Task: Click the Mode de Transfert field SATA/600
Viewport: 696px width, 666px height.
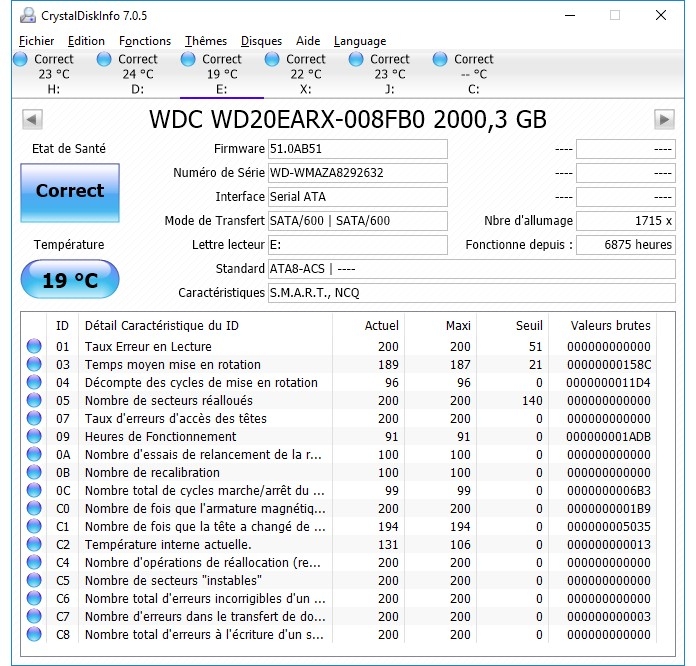Action: pyautogui.click(x=358, y=221)
